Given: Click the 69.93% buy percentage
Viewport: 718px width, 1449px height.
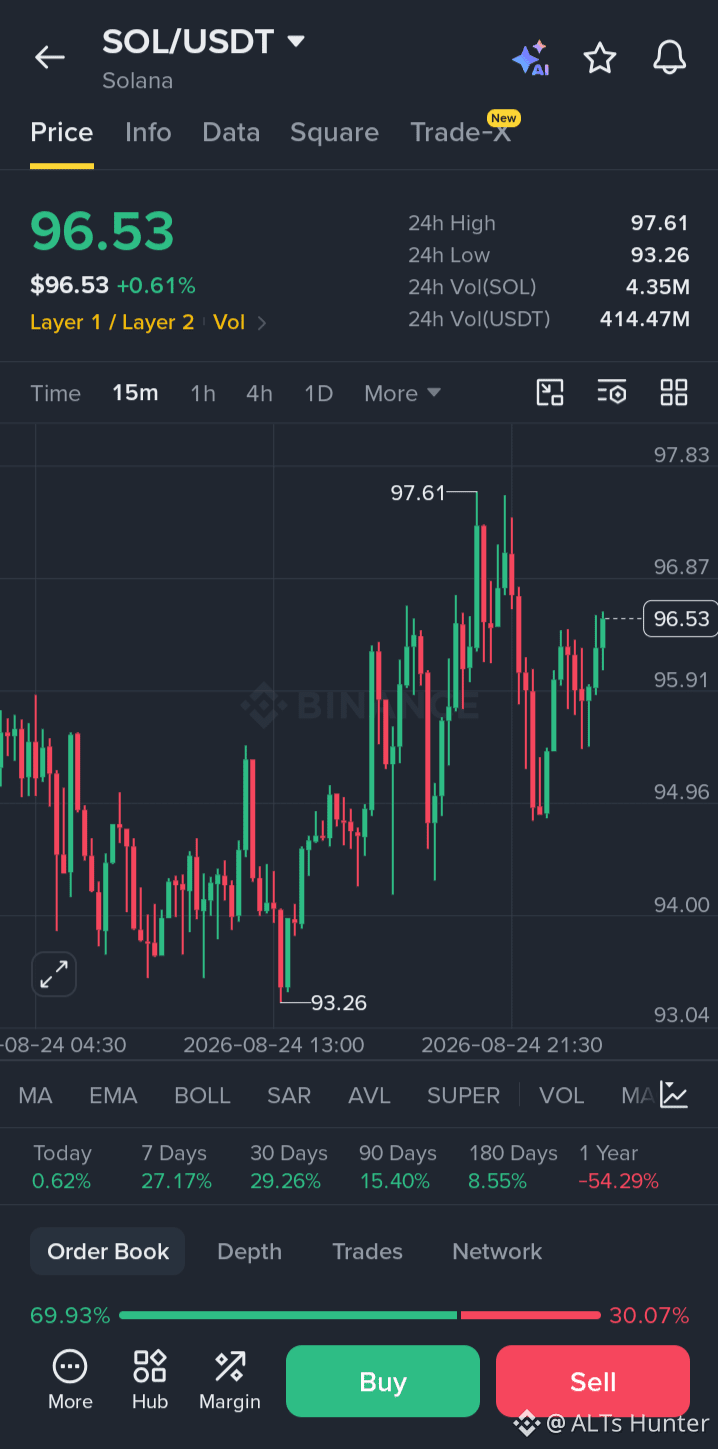Looking at the screenshot, I should [70, 1315].
